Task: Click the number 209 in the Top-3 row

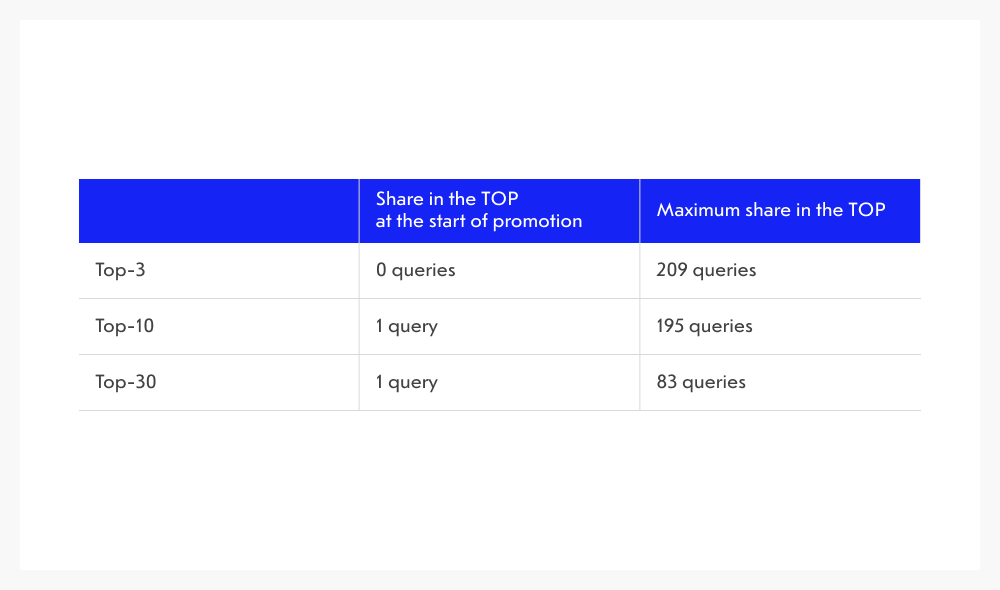Action: [x=672, y=270]
